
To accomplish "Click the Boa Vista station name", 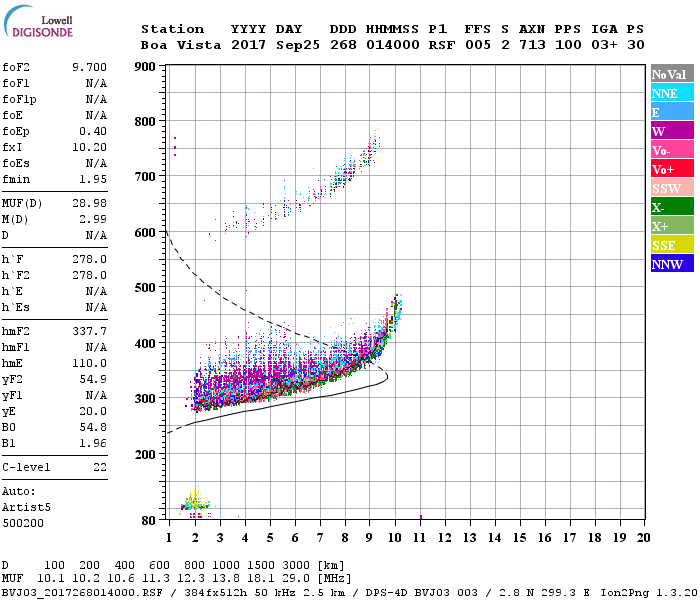I will [x=181, y=45].
